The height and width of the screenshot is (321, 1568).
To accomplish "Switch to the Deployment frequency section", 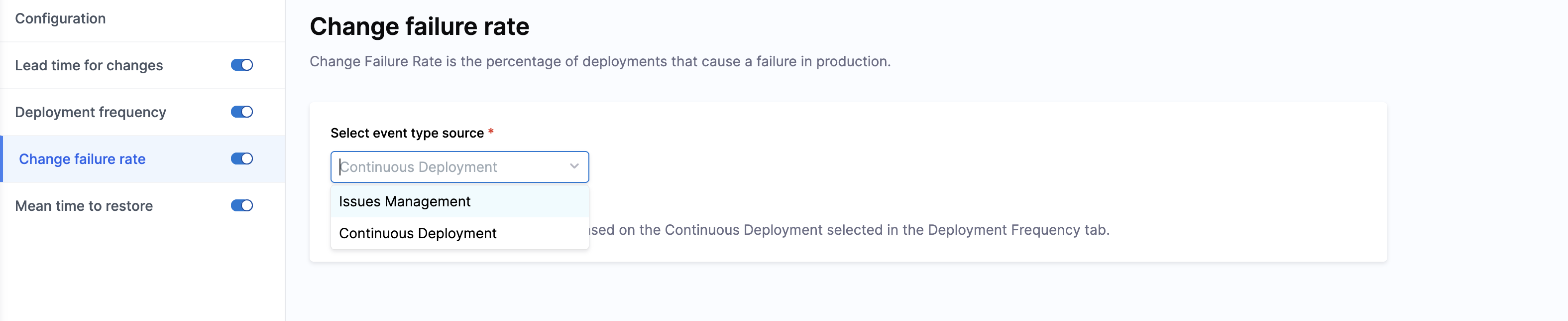I will pyautogui.click(x=90, y=113).
